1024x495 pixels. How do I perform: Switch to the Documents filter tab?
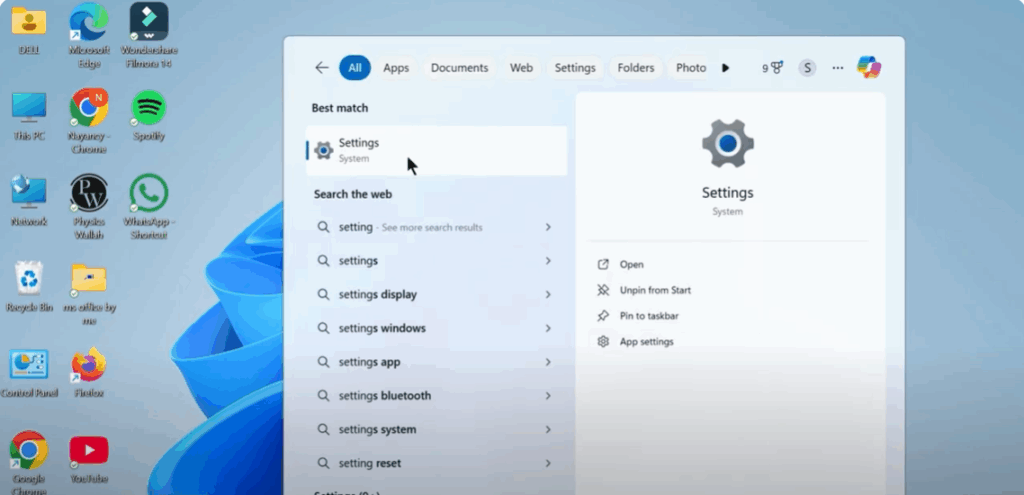459,68
